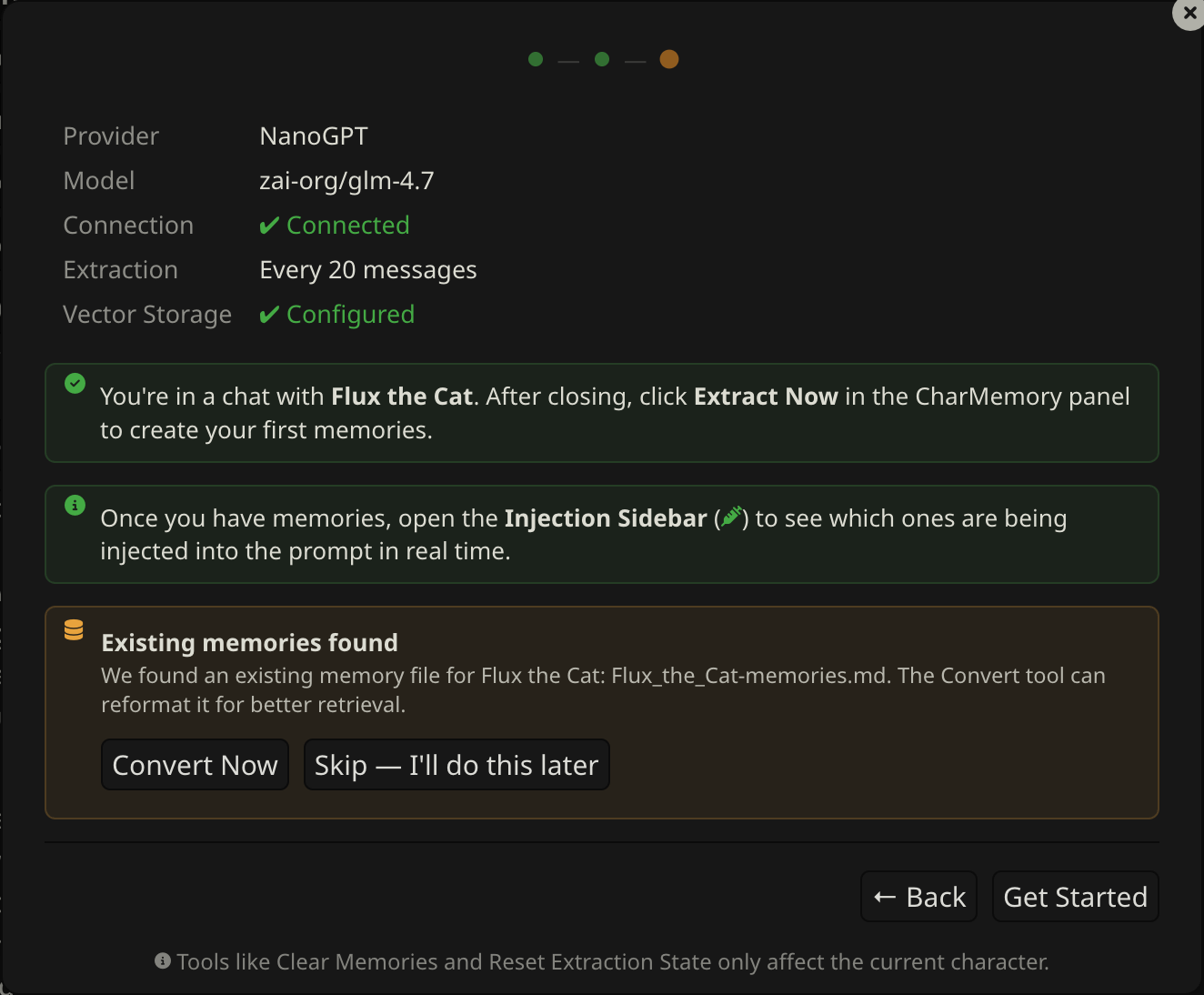Click the syringe Injection Sidebar icon
This screenshot has width=1204, height=995.
pyautogui.click(x=732, y=518)
